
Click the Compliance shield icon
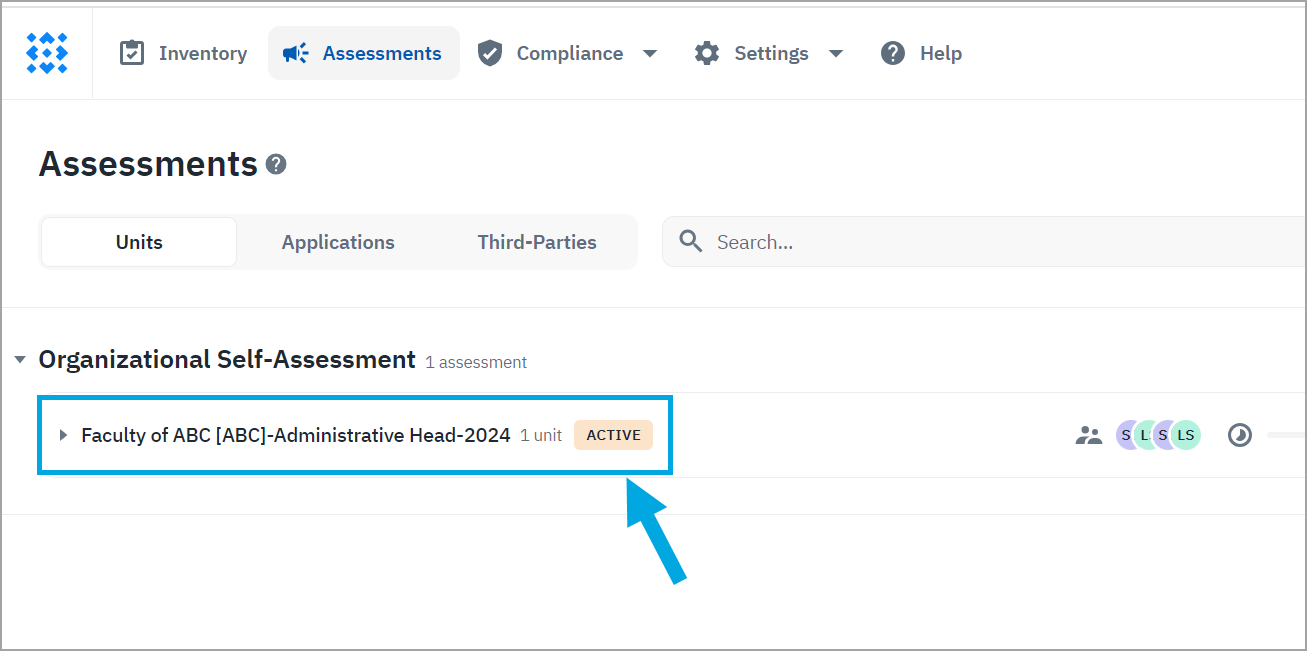[490, 53]
